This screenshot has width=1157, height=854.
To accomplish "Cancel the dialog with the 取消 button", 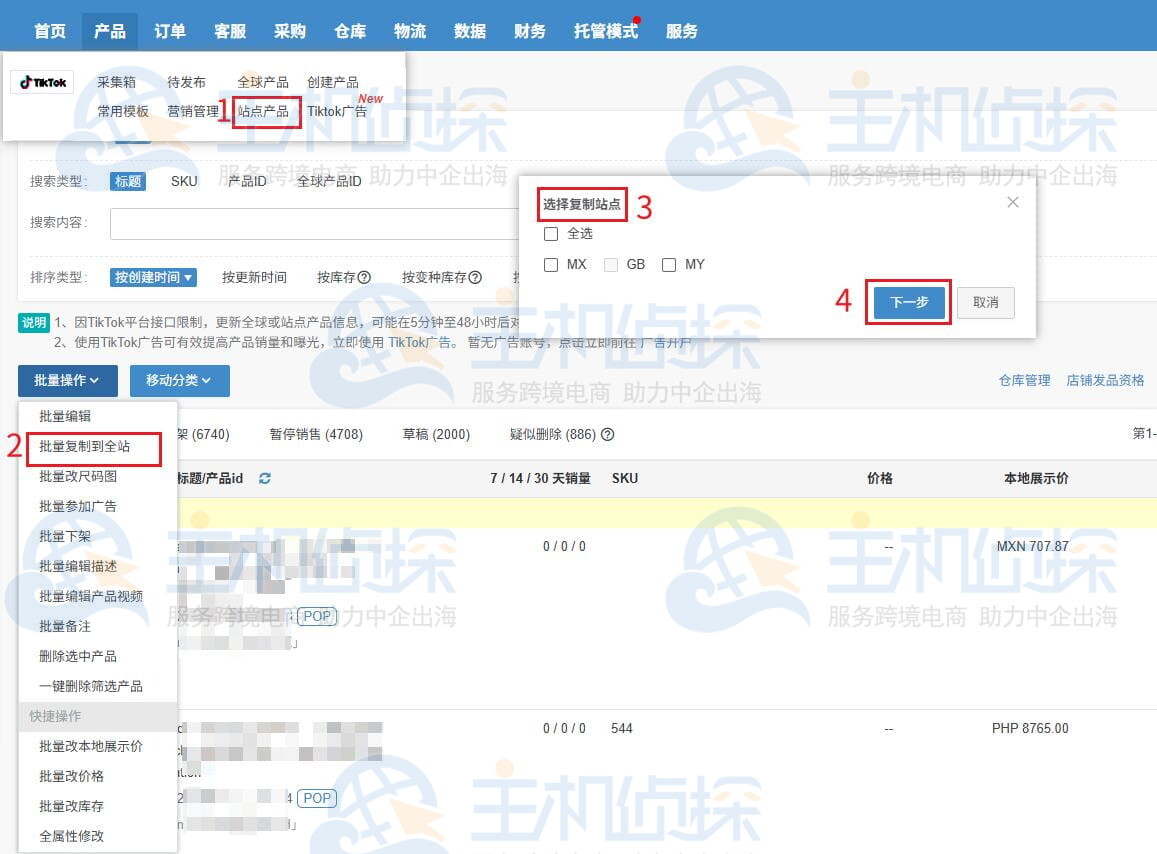I will click(985, 302).
